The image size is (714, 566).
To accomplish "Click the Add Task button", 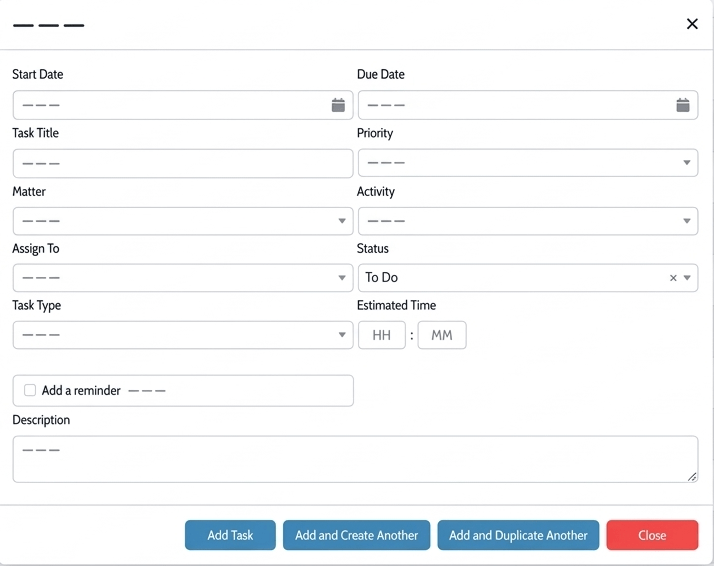I will pos(230,535).
